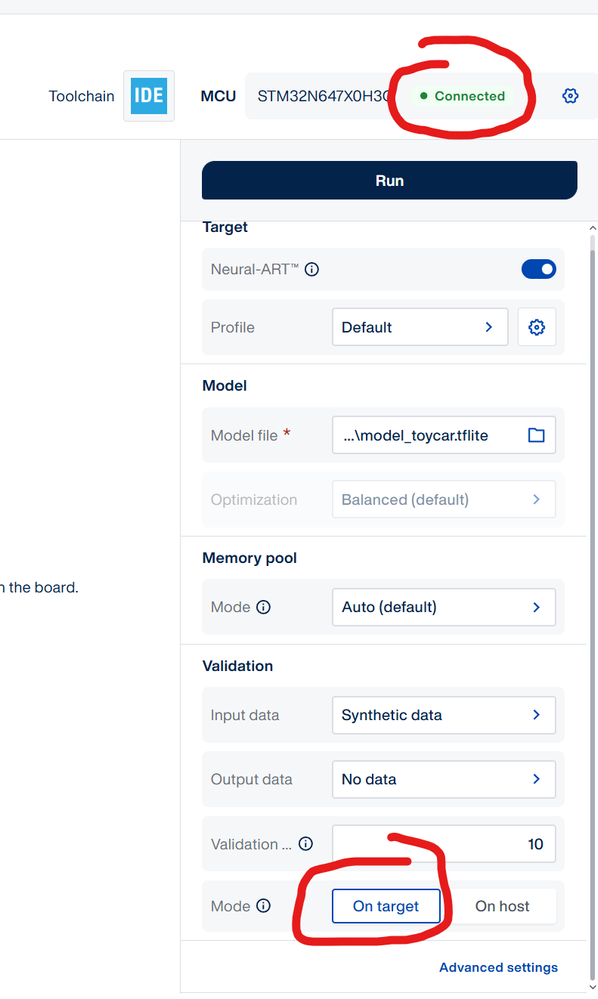The height and width of the screenshot is (999, 598).
Task: Browse model file with folder icon
Action: [536, 435]
